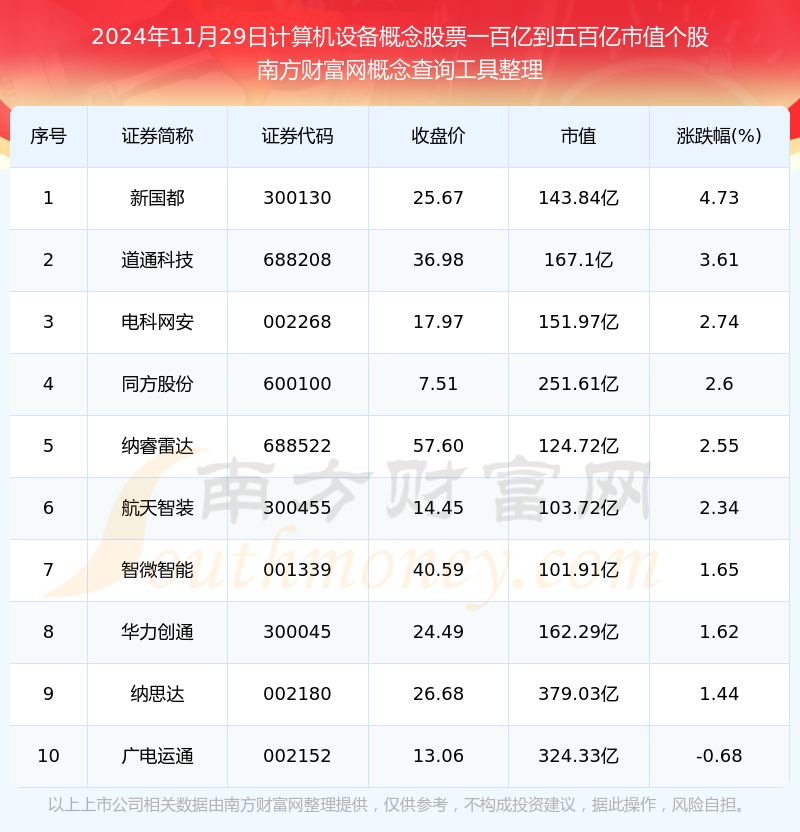Click closing price 14.45
This screenshot has width=800, height=832.
click(x=438, y=508)
